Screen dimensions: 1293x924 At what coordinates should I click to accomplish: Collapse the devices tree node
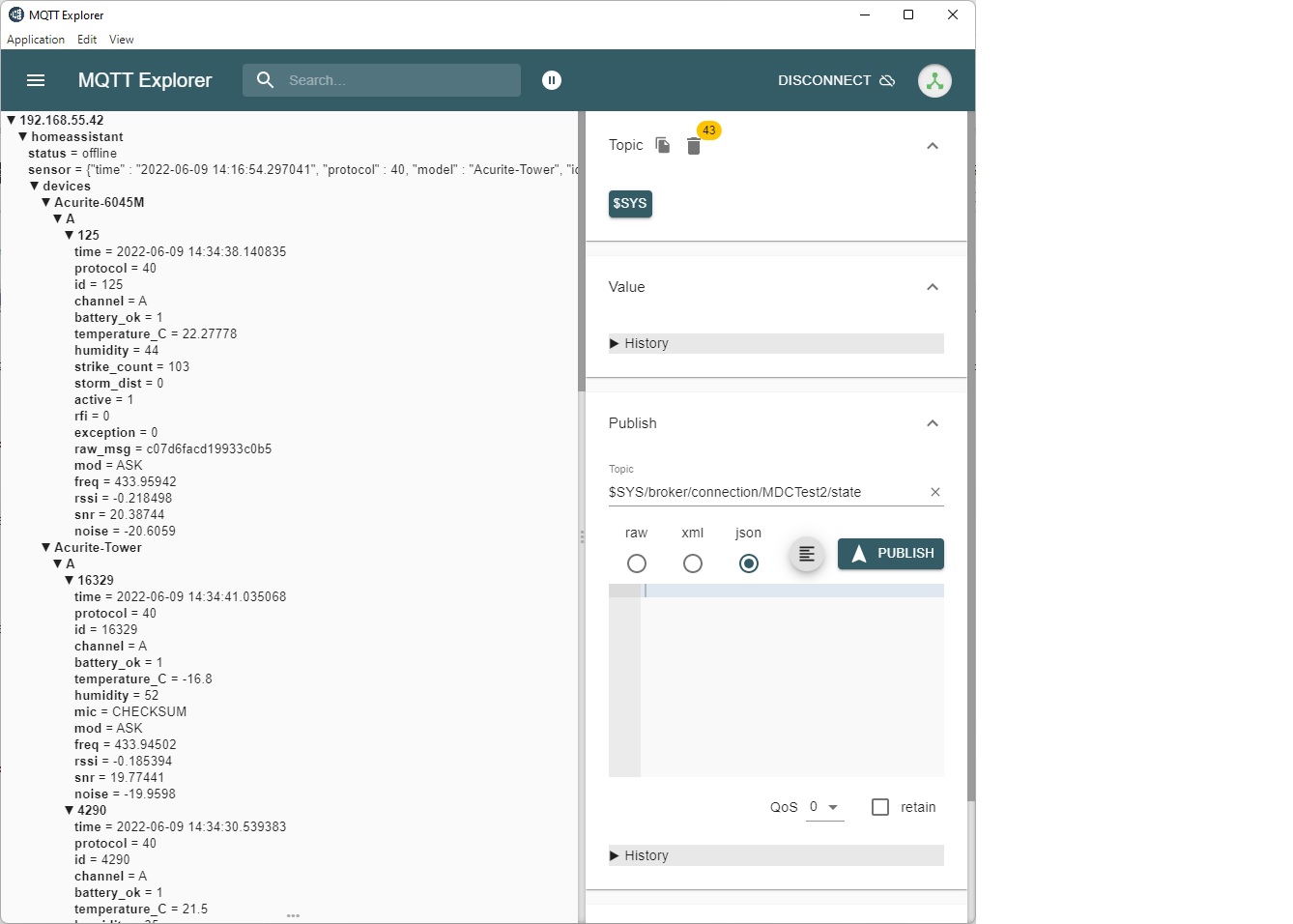(35, 186)
